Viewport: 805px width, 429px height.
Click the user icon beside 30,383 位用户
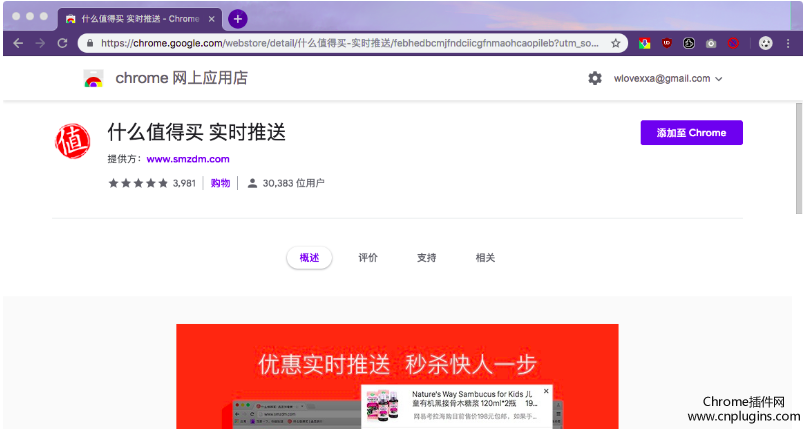point(252,183)
